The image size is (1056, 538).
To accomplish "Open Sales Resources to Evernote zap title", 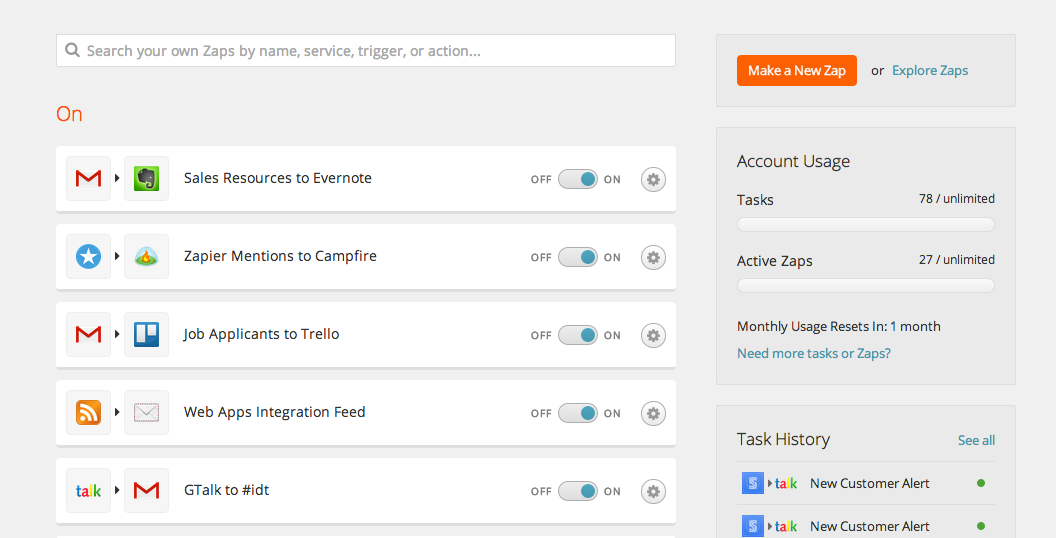I will click(277, 178).
